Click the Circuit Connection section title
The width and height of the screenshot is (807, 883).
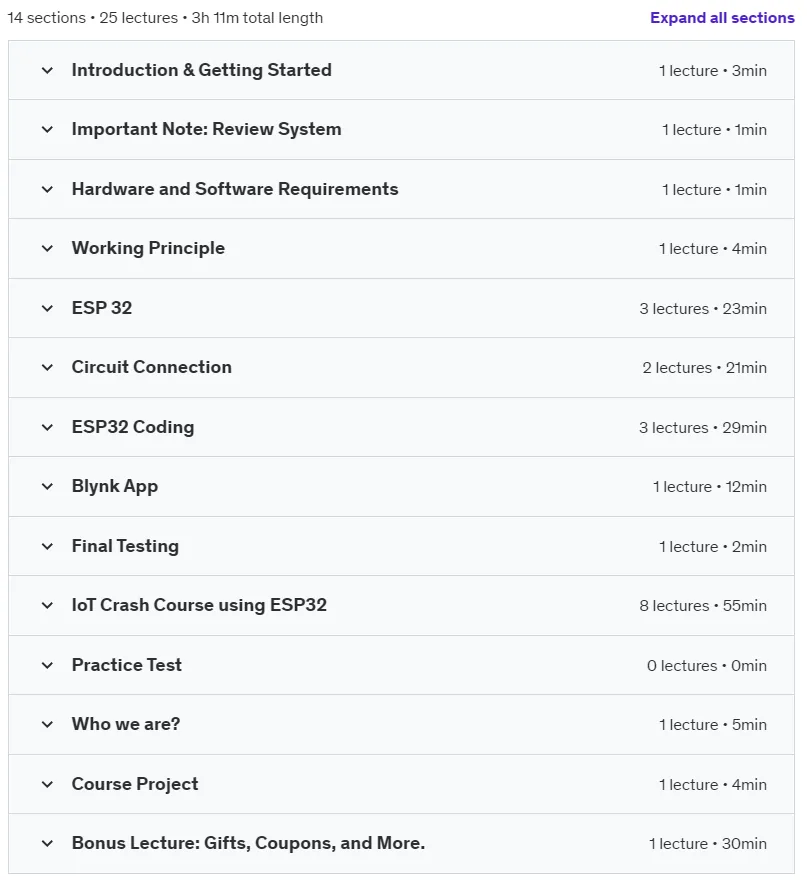tap(151, 367)
